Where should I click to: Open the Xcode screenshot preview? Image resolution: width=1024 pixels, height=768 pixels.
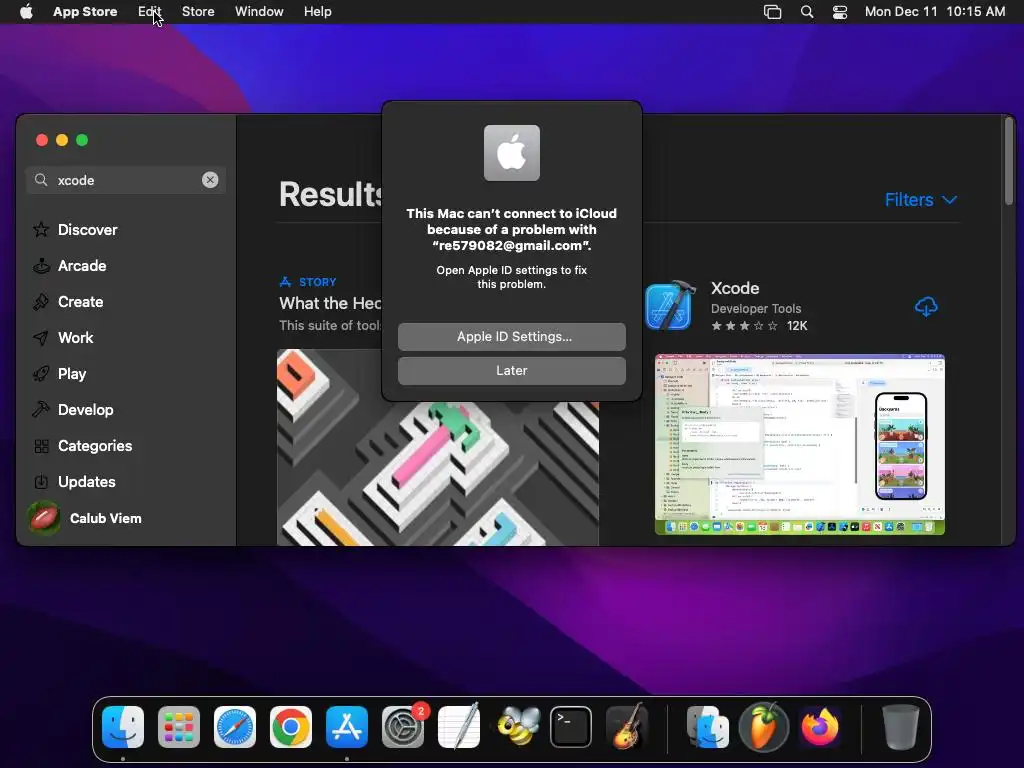click(x=799, y=444)
